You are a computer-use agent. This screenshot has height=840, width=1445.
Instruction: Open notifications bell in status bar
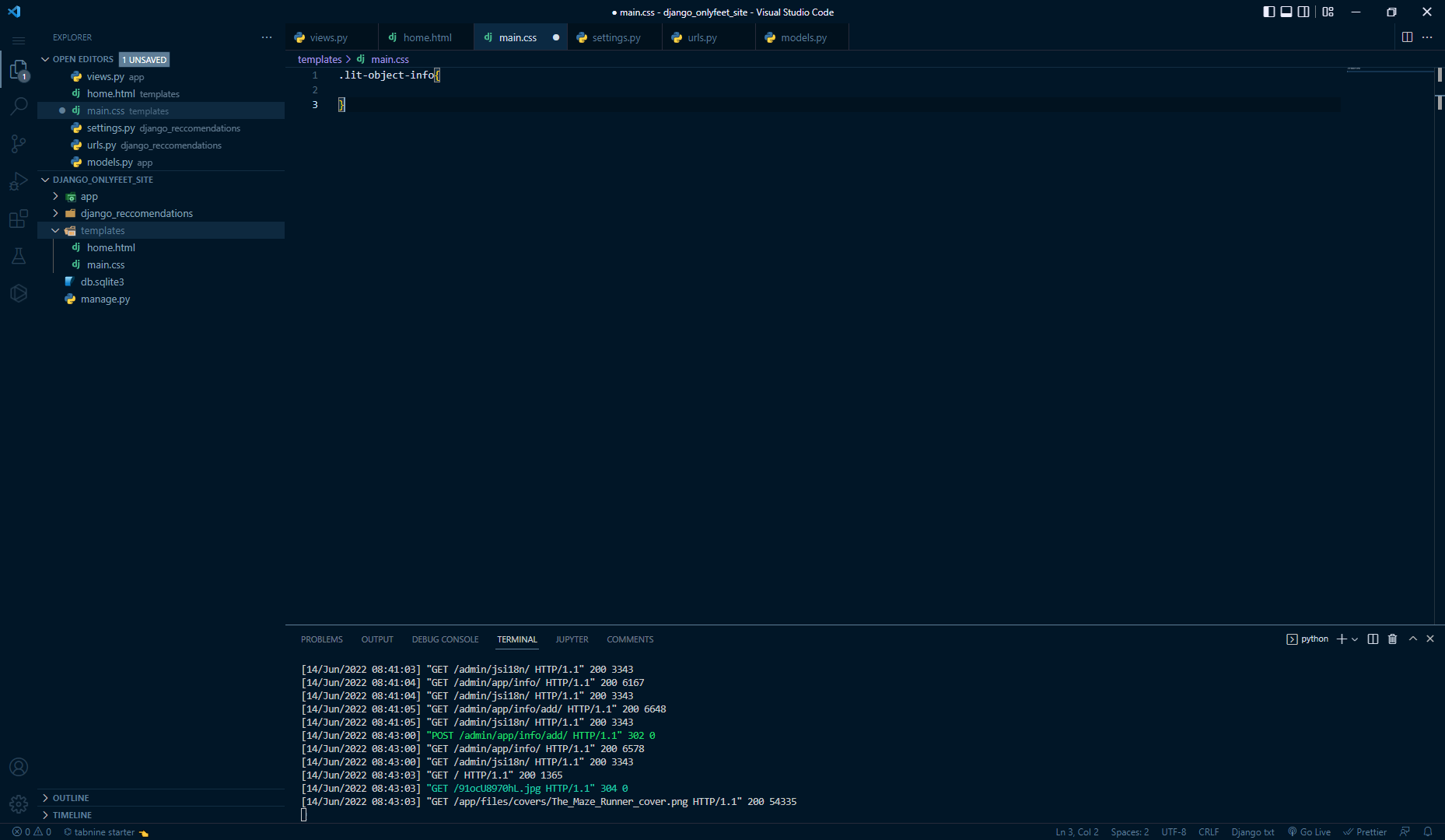click(x=1428, y=831)
